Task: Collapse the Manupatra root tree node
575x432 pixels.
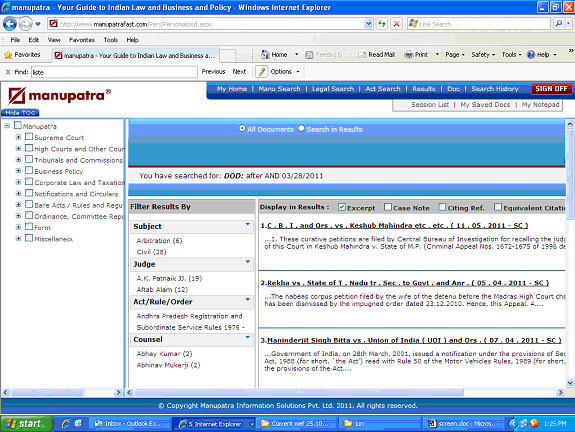Action: click(7, 126)
